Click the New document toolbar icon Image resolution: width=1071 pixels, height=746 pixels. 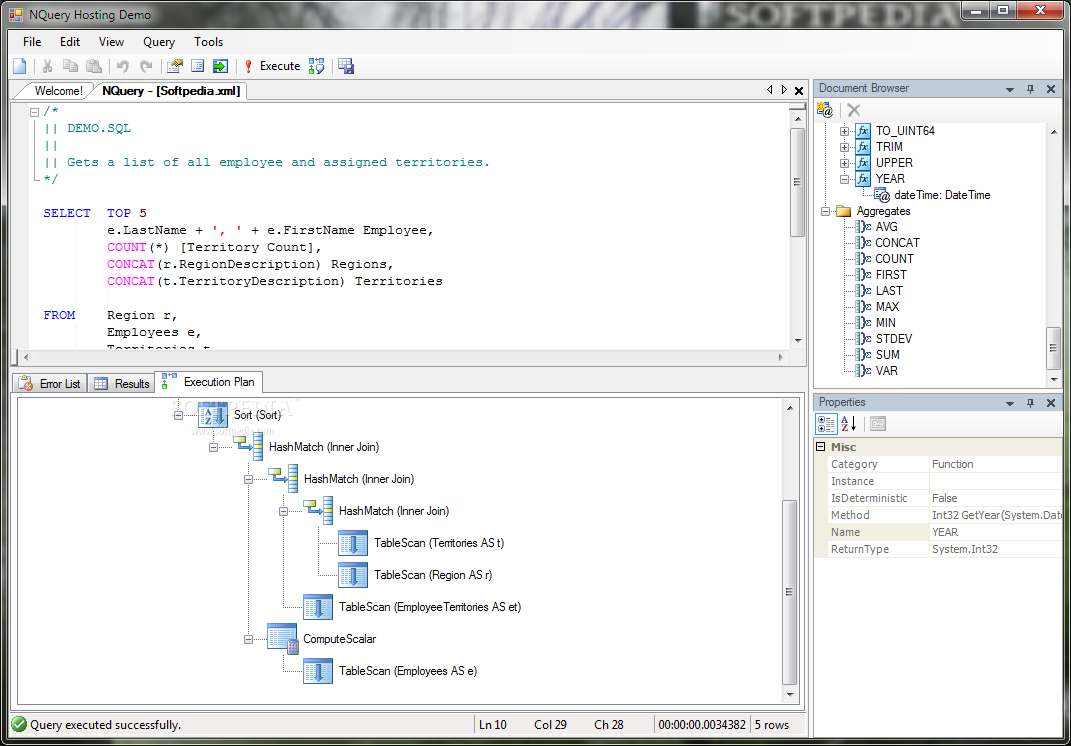pyautogui.click(x=20, y=66)
